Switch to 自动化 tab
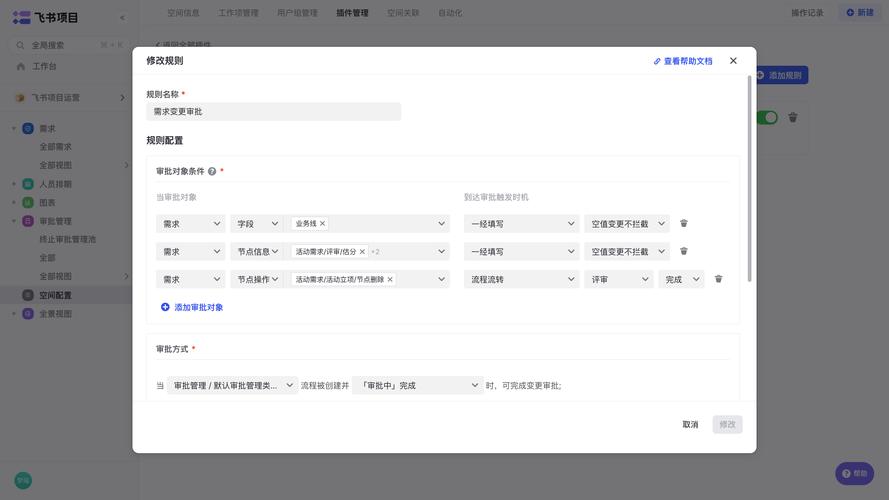The height and width of the screenshot is (500, 889). pos(450,12)
